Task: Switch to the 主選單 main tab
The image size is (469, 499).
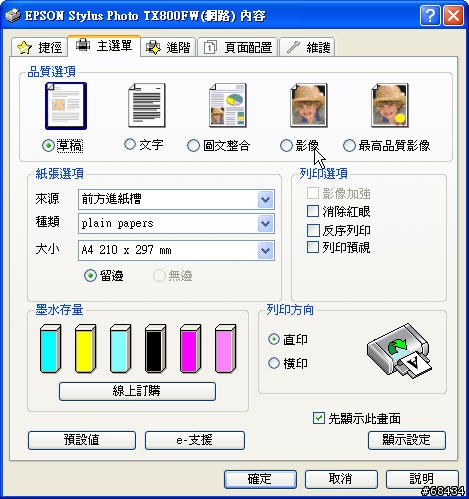Action: point(104,46)
